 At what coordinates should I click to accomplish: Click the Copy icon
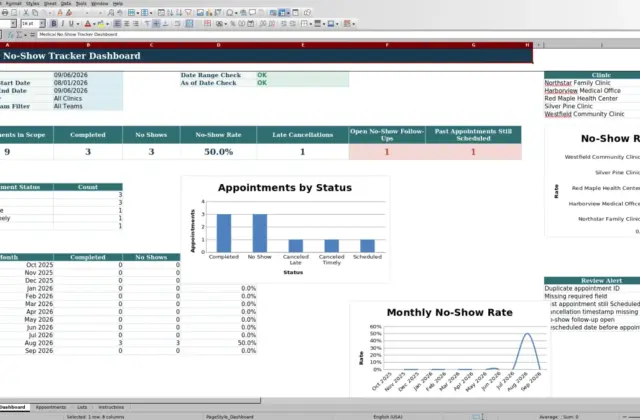pos(35,13)
